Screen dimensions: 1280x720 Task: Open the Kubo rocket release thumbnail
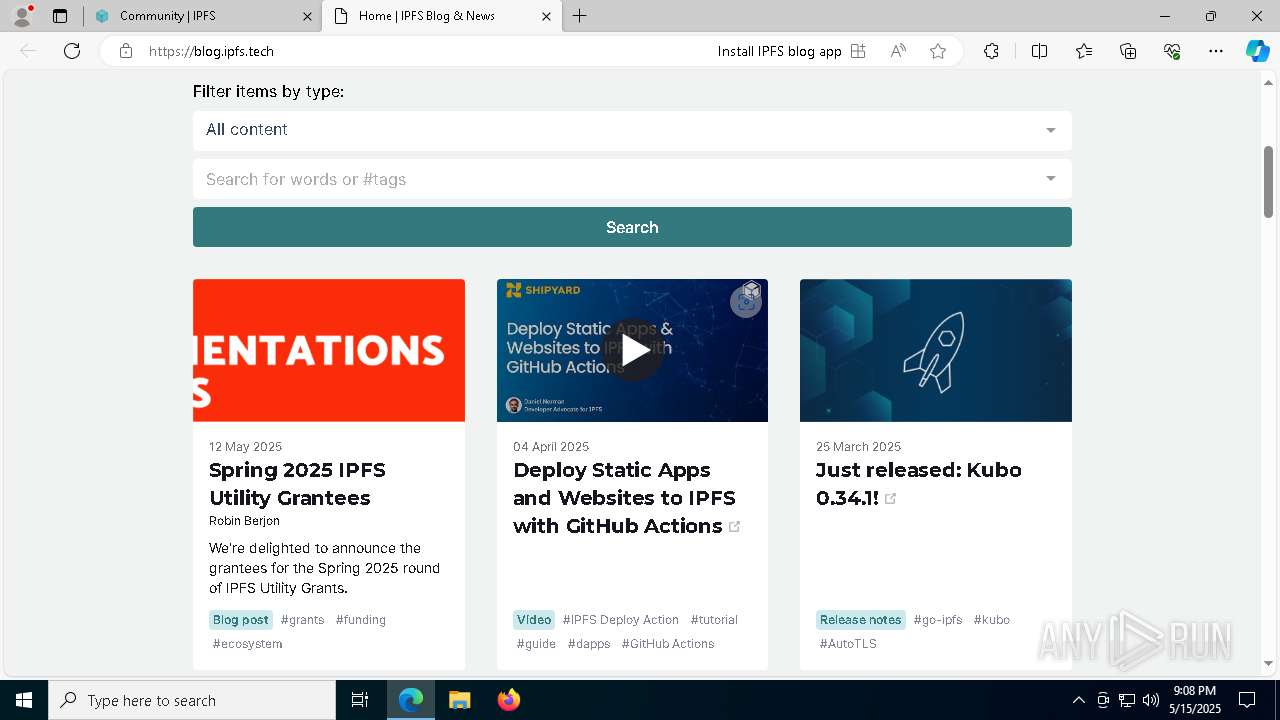(936, 350)
